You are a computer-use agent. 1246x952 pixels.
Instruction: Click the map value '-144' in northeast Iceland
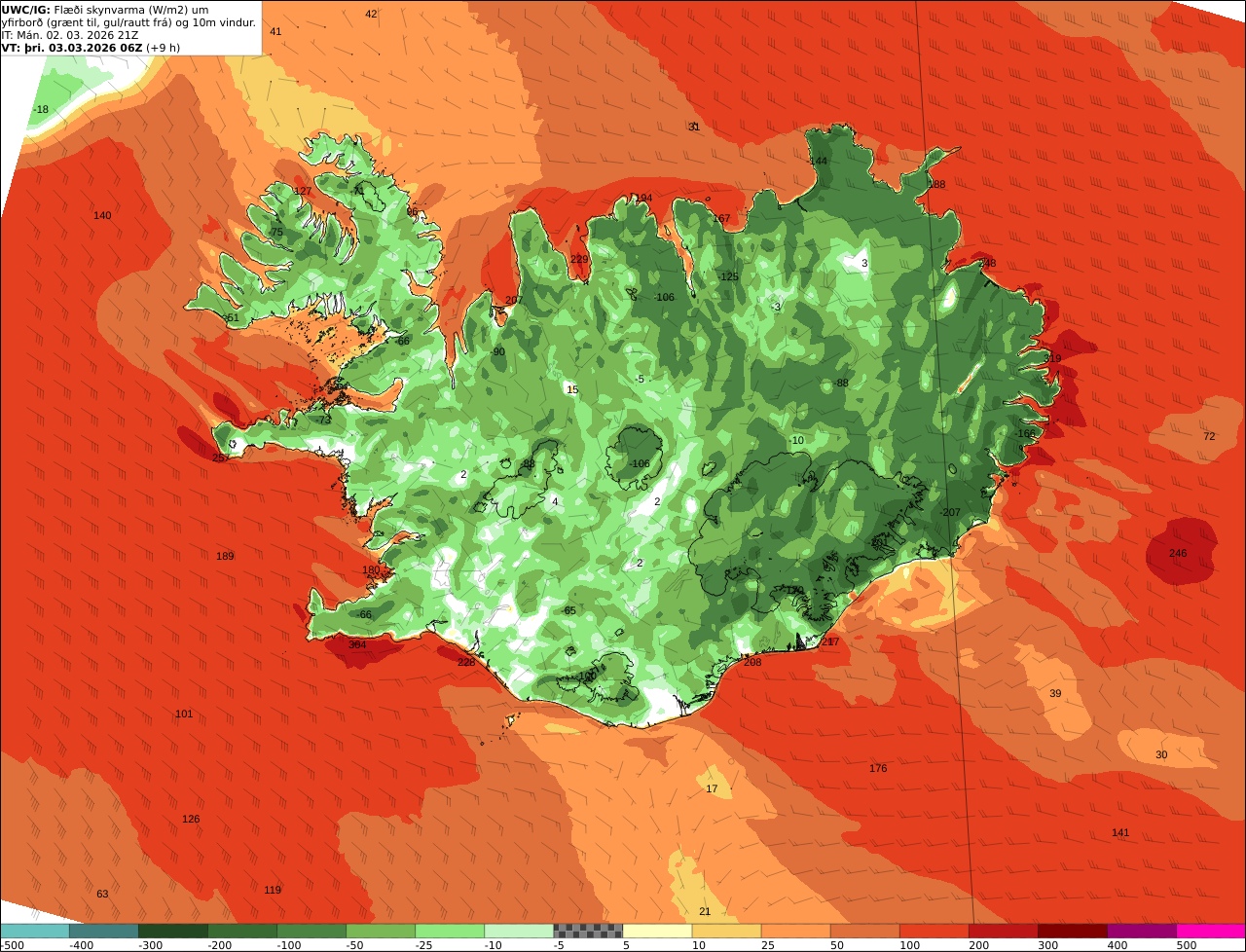818,161
